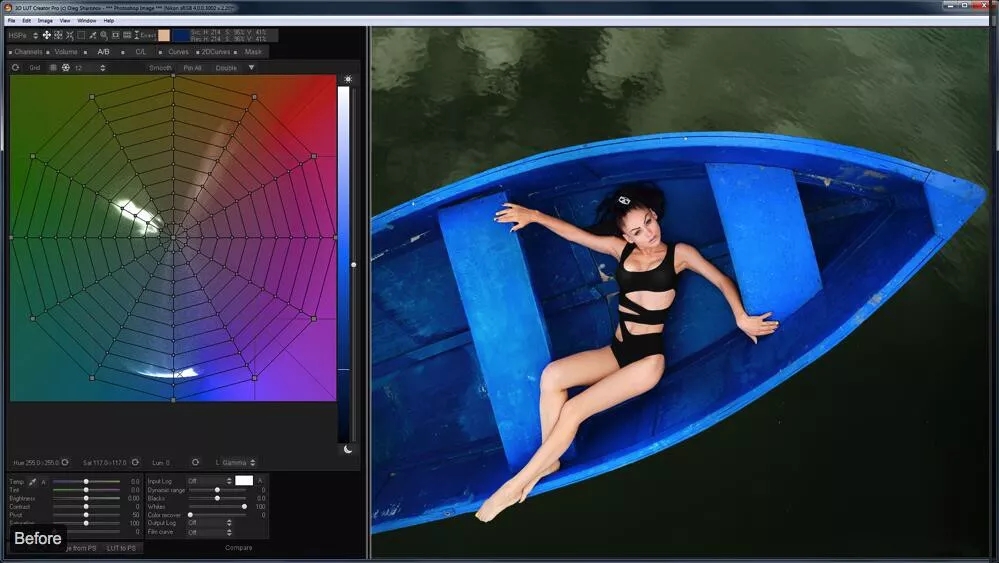Image resolution: width=999 pixels, height=563 pixels.
Task: Select the magnifier zoom tool icon
Action: [104, 35]
